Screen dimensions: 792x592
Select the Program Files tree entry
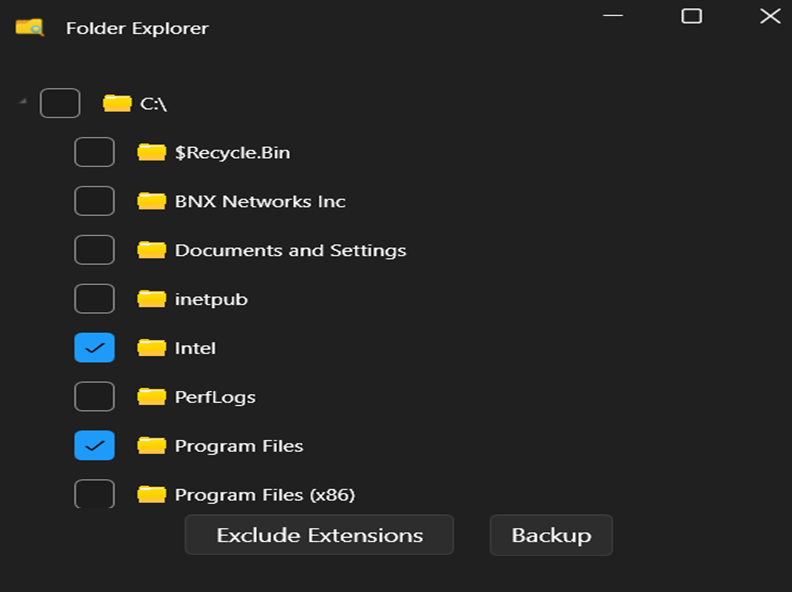239,446
